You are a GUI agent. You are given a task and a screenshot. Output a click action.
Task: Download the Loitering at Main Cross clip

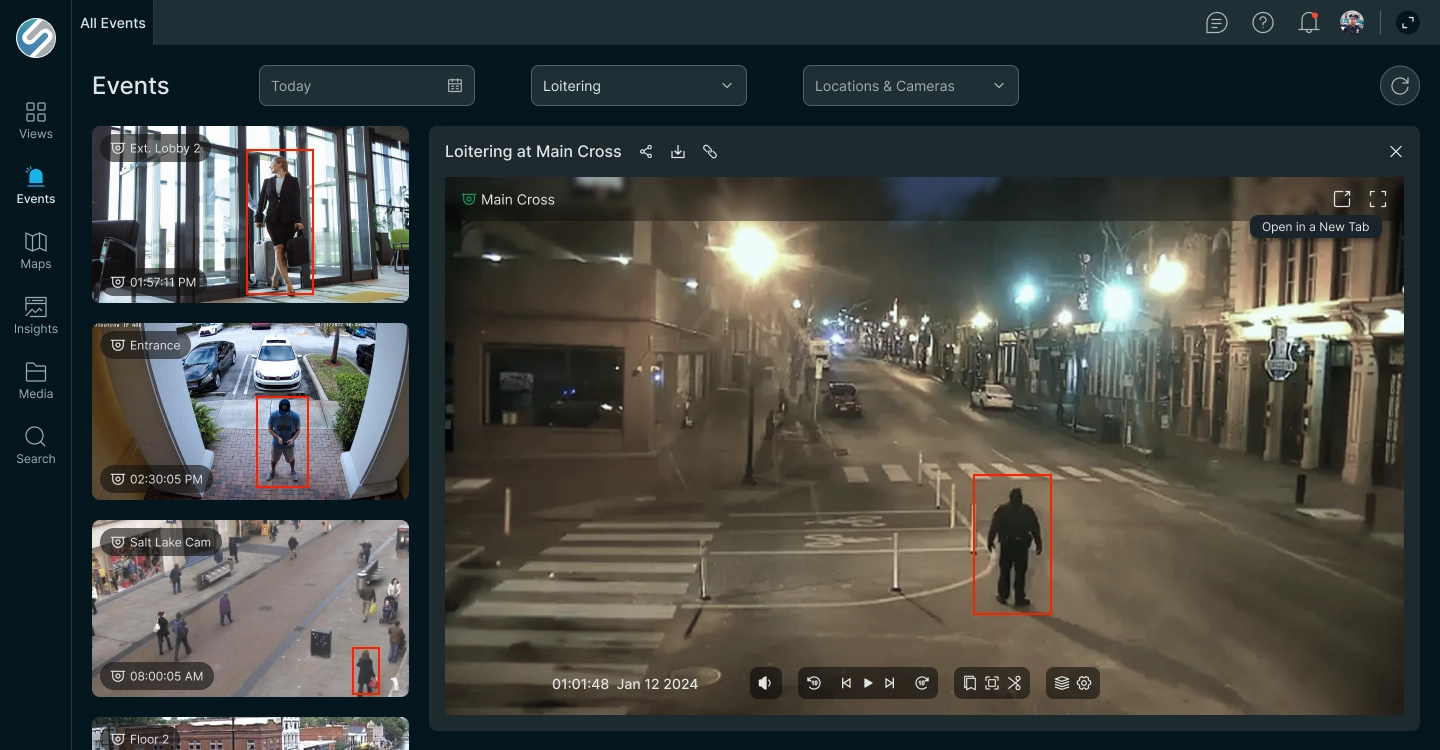678,152
